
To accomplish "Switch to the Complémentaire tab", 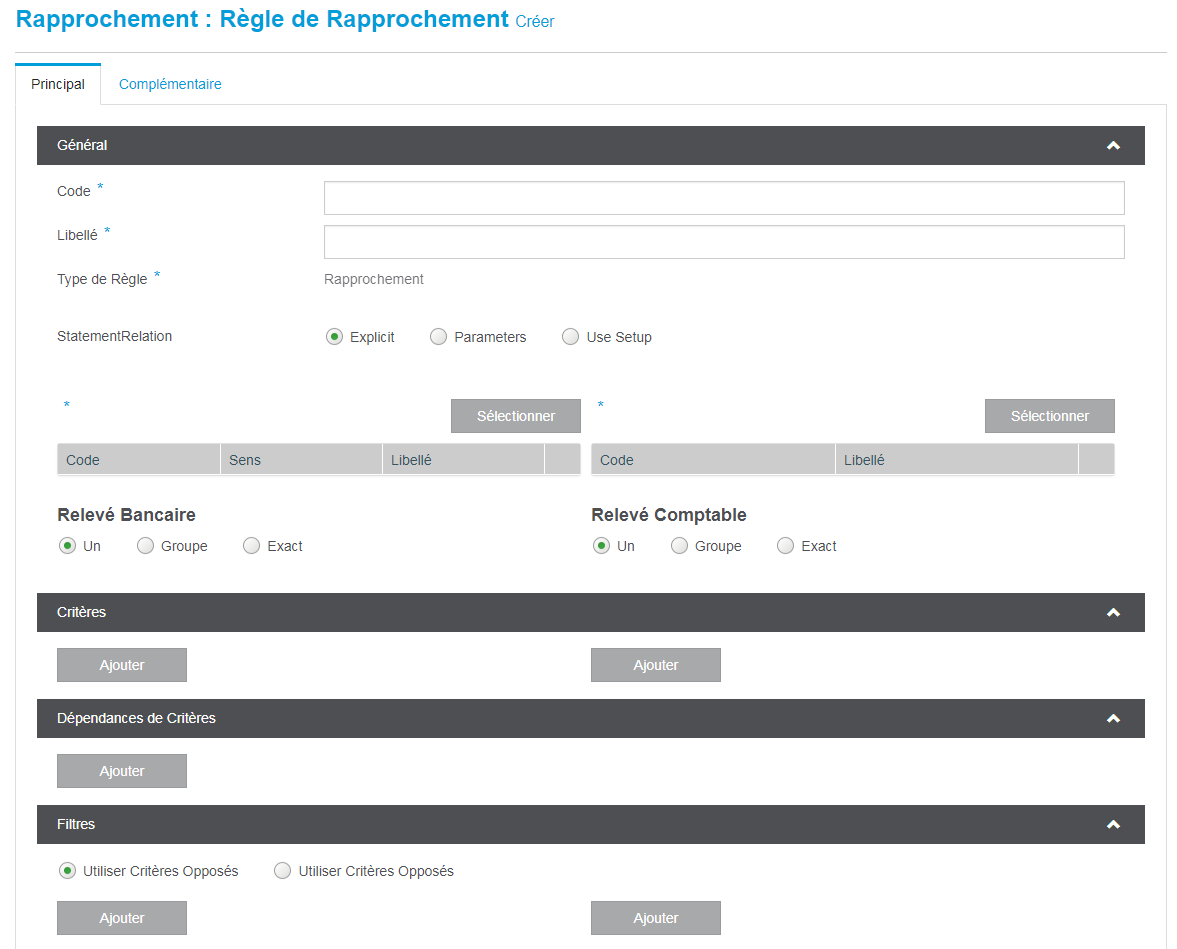I will [170, 84].
